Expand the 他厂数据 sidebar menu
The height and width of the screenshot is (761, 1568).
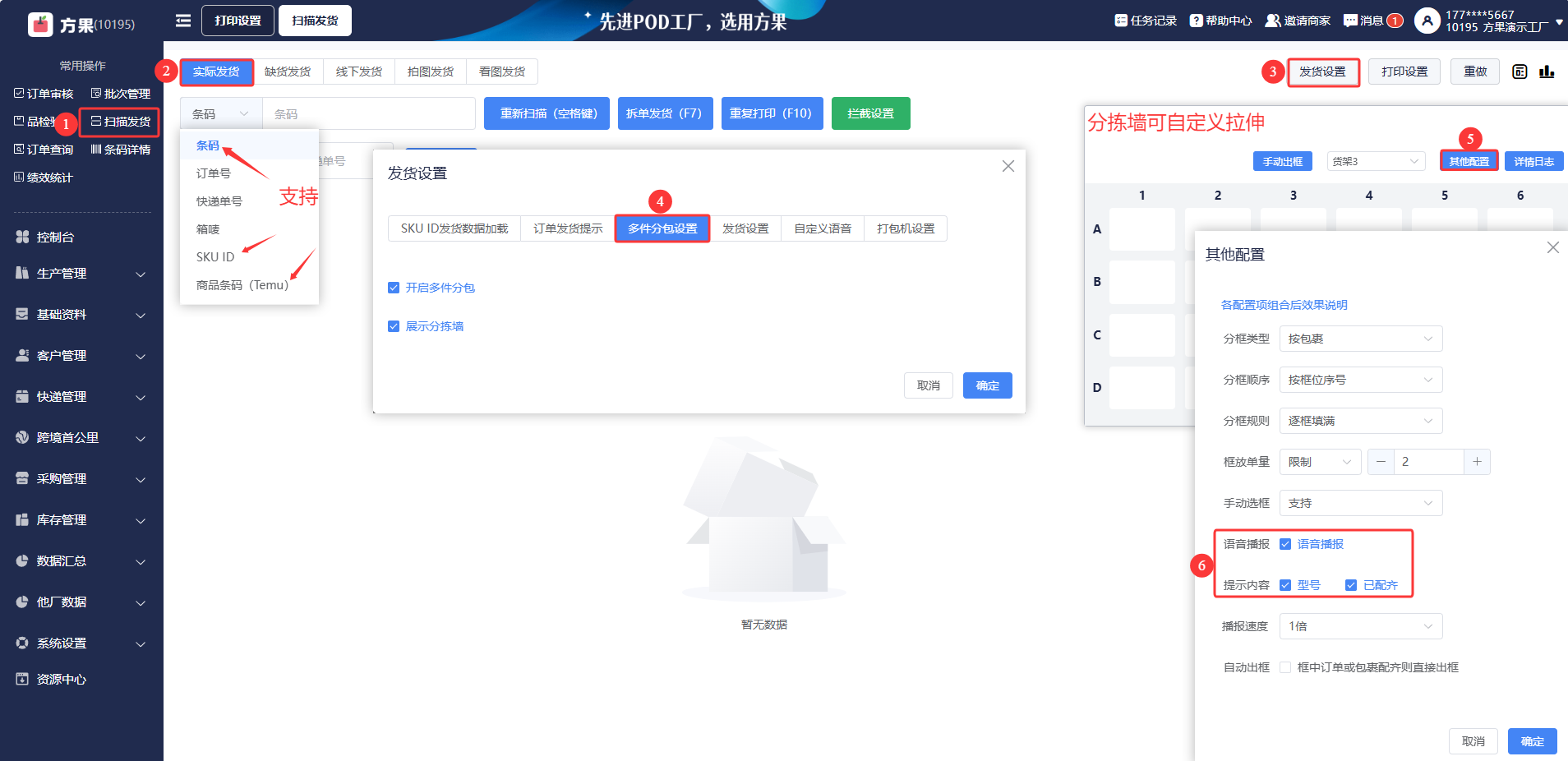[x=81, y=602]
